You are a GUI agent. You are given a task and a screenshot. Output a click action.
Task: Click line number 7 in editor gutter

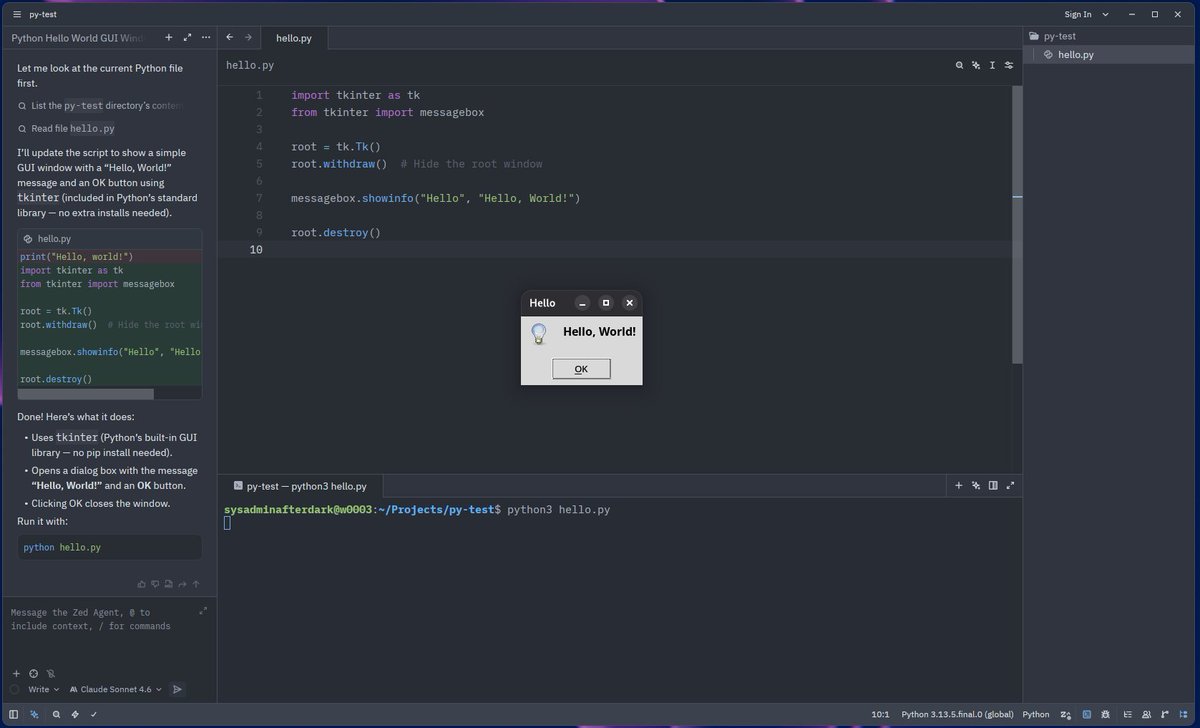tap(259, 198)
